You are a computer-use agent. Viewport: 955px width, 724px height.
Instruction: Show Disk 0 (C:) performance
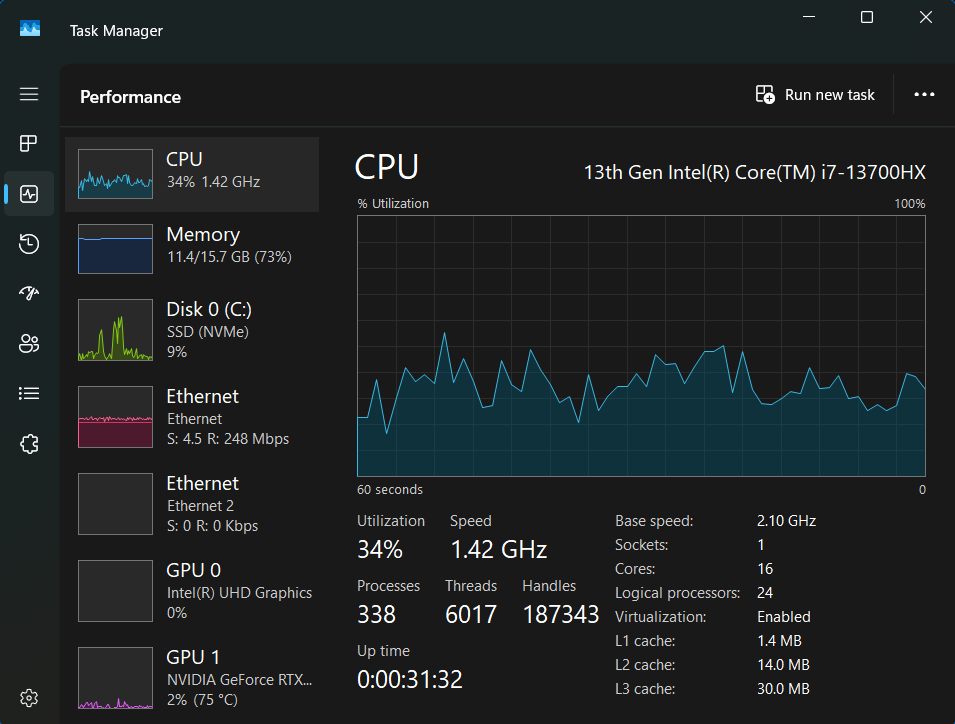(x=192, y=330)
